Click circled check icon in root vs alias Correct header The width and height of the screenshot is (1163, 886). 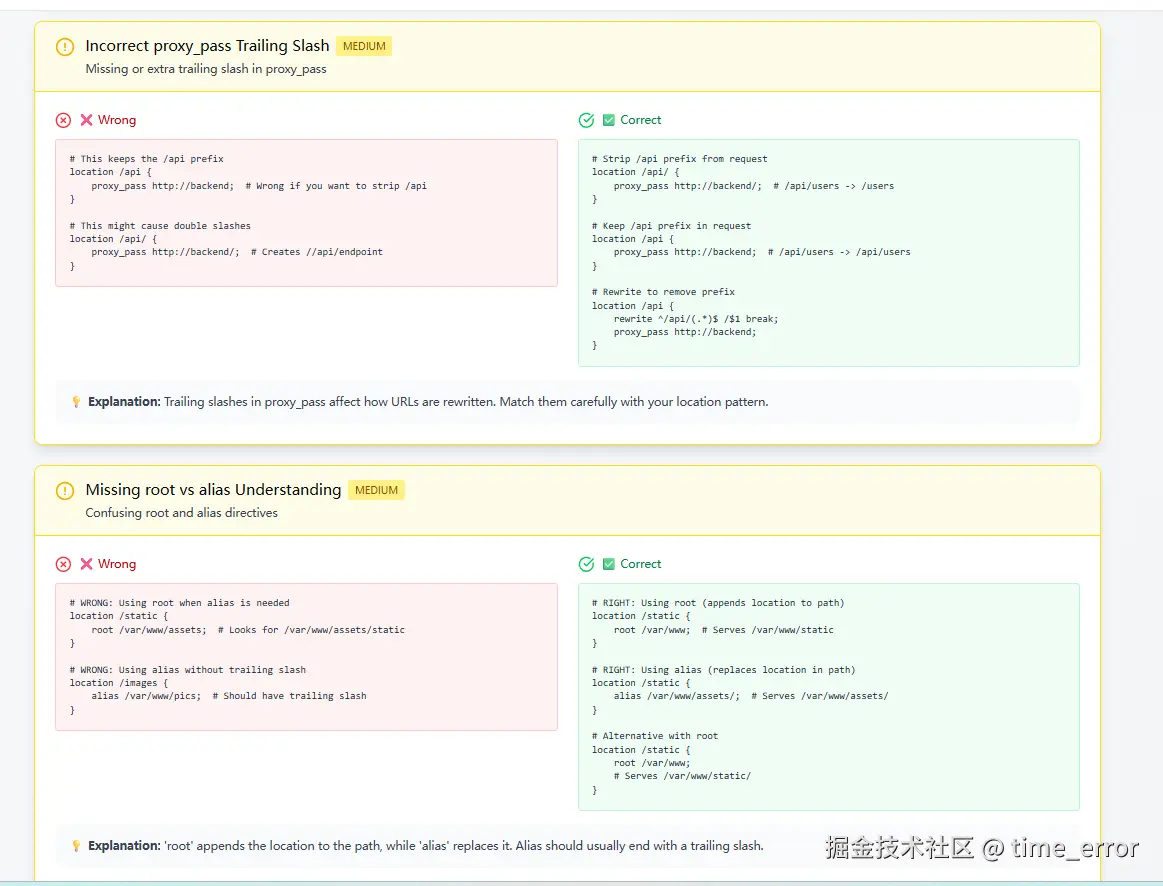(586, 564)
